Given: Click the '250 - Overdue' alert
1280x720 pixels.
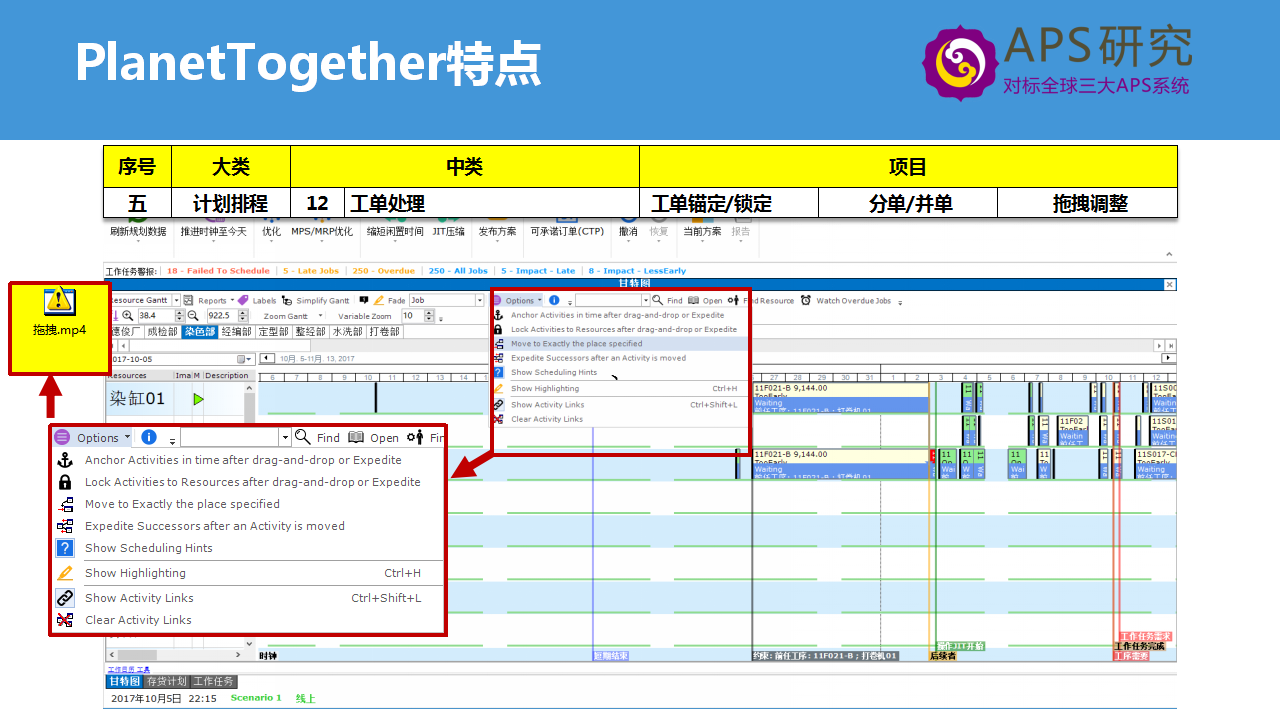Looking at the screenshot, I should 383,271.
